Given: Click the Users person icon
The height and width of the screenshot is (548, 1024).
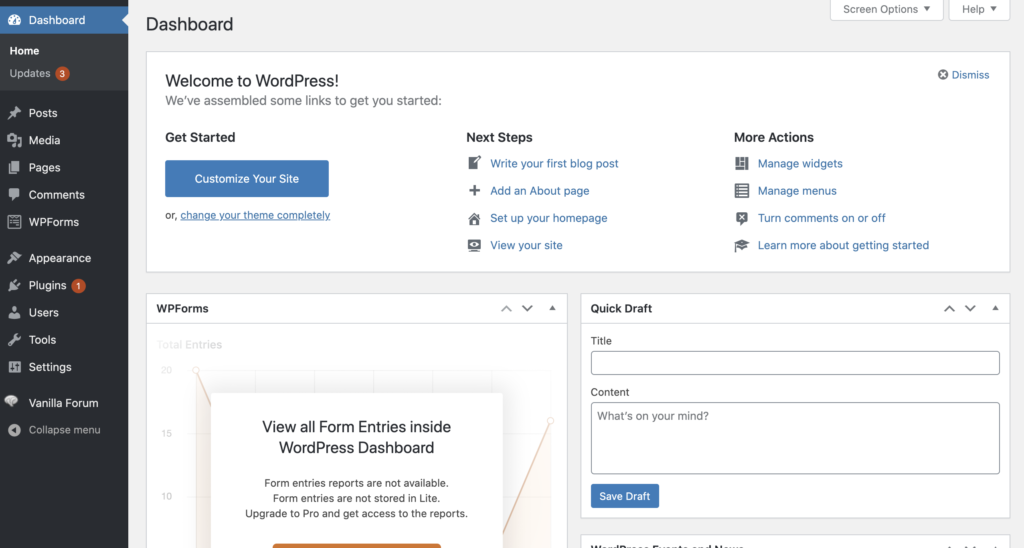Looking at the screenshot, I should click(14, 313).
